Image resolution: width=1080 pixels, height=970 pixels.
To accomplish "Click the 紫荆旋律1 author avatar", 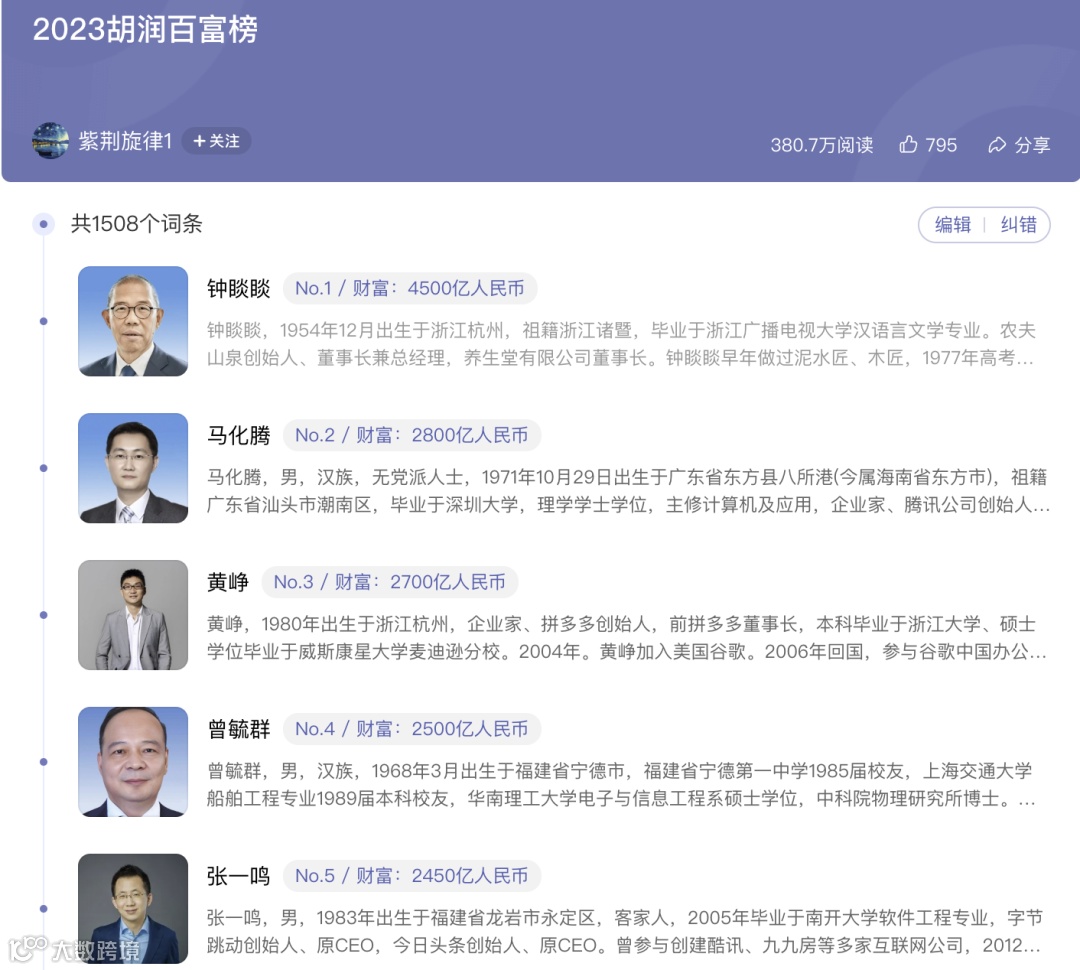I will pyautogui.click(x=50, y=141).
